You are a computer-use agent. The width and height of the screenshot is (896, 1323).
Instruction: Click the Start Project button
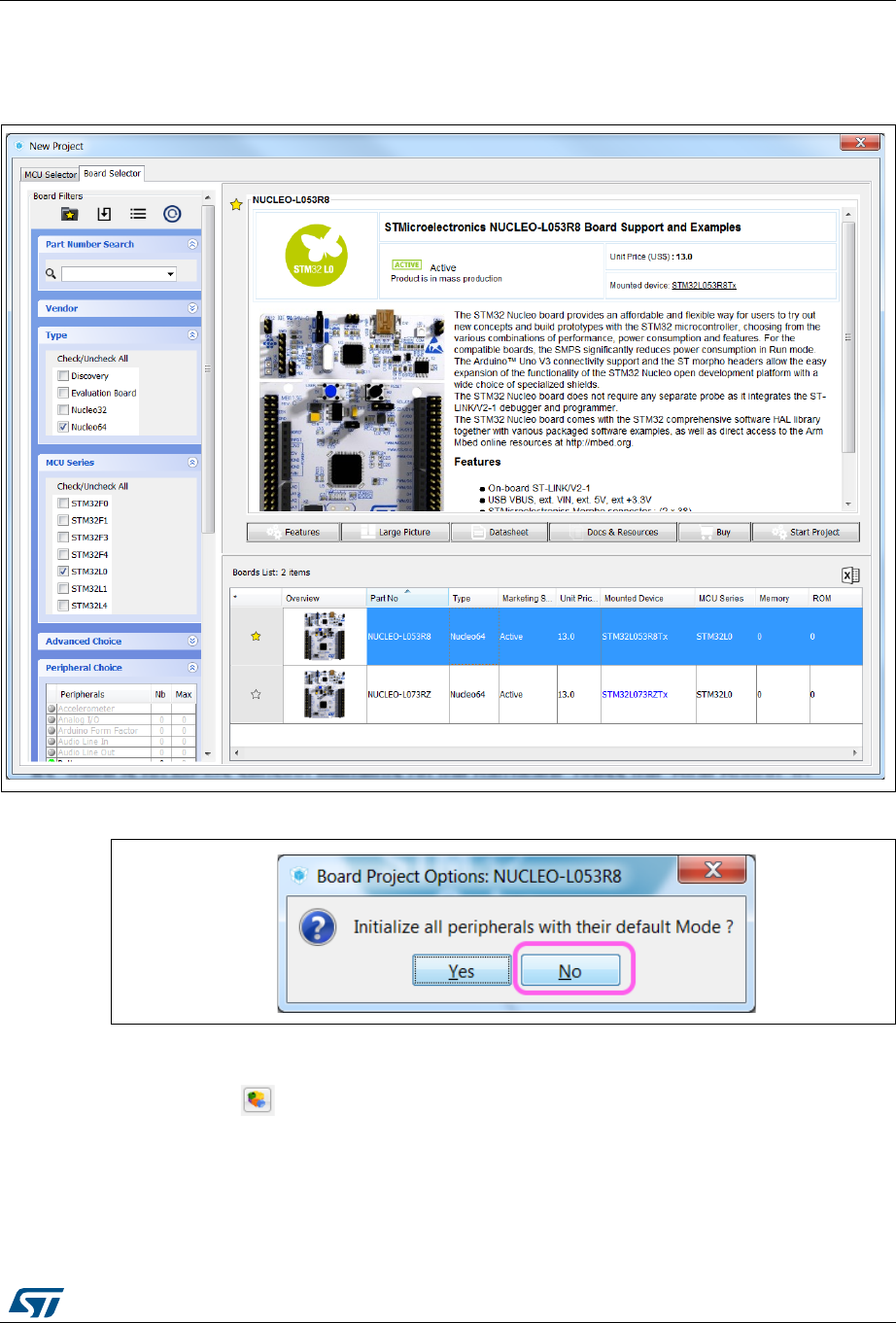click(x=806, y=532)
